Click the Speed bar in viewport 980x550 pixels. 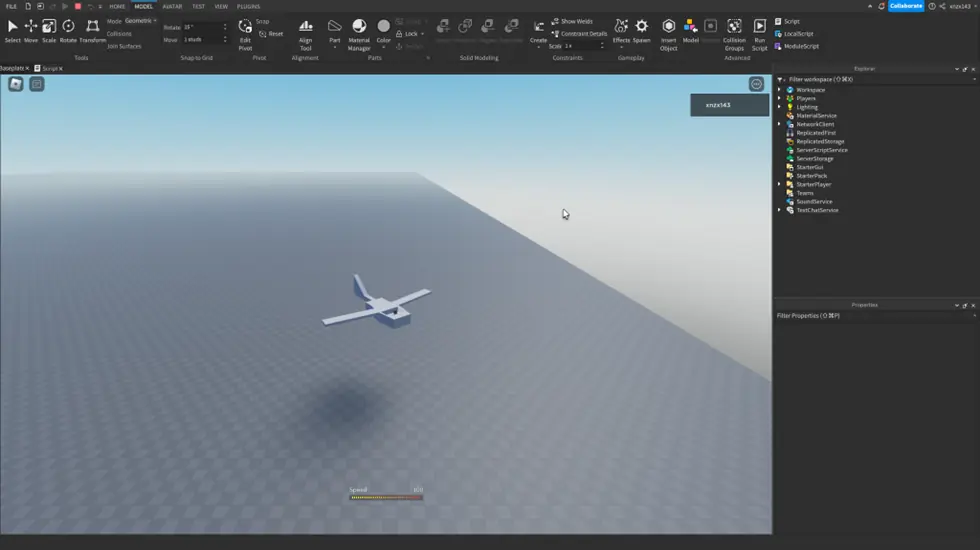[386, 498]
